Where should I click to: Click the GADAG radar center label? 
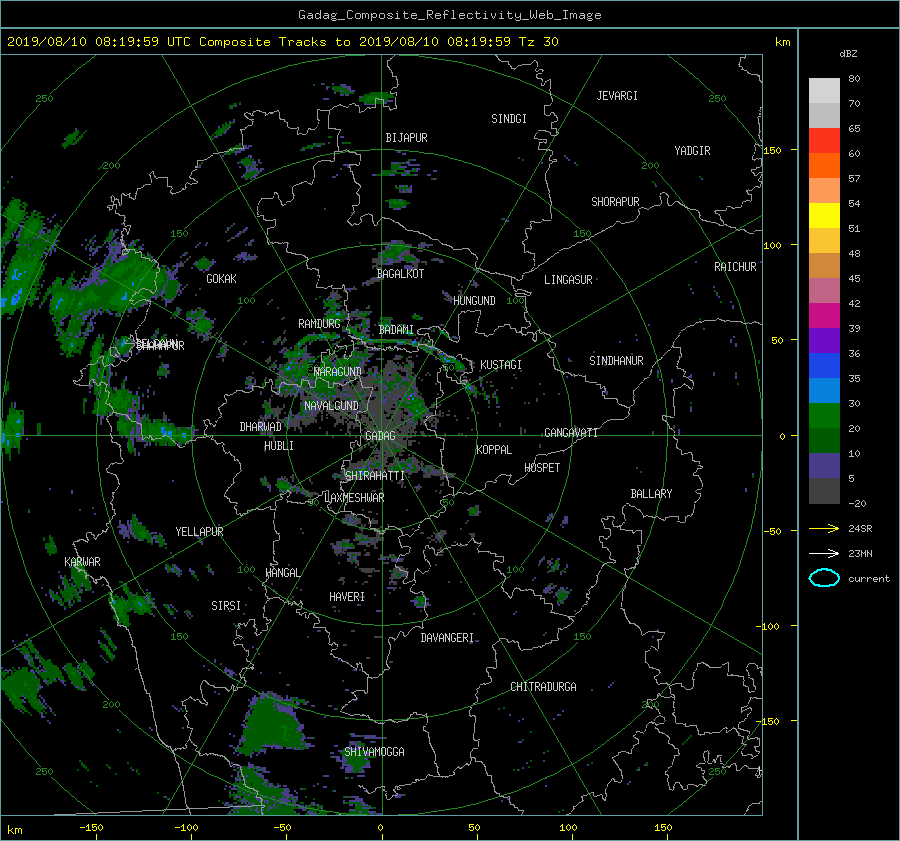(380, 436)
